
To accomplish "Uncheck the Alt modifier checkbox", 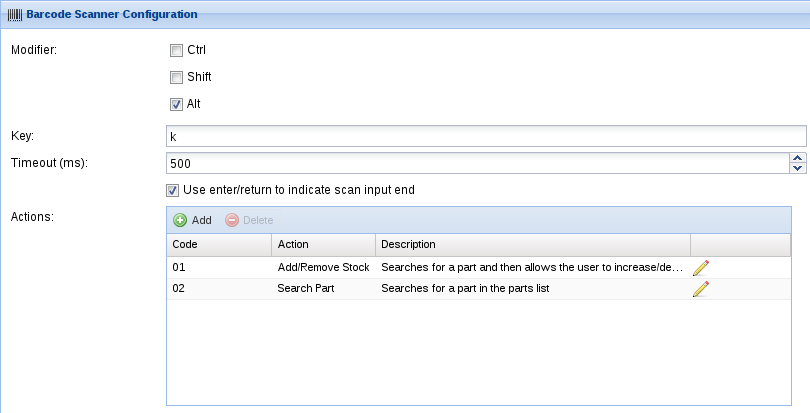I will point(176,104).
